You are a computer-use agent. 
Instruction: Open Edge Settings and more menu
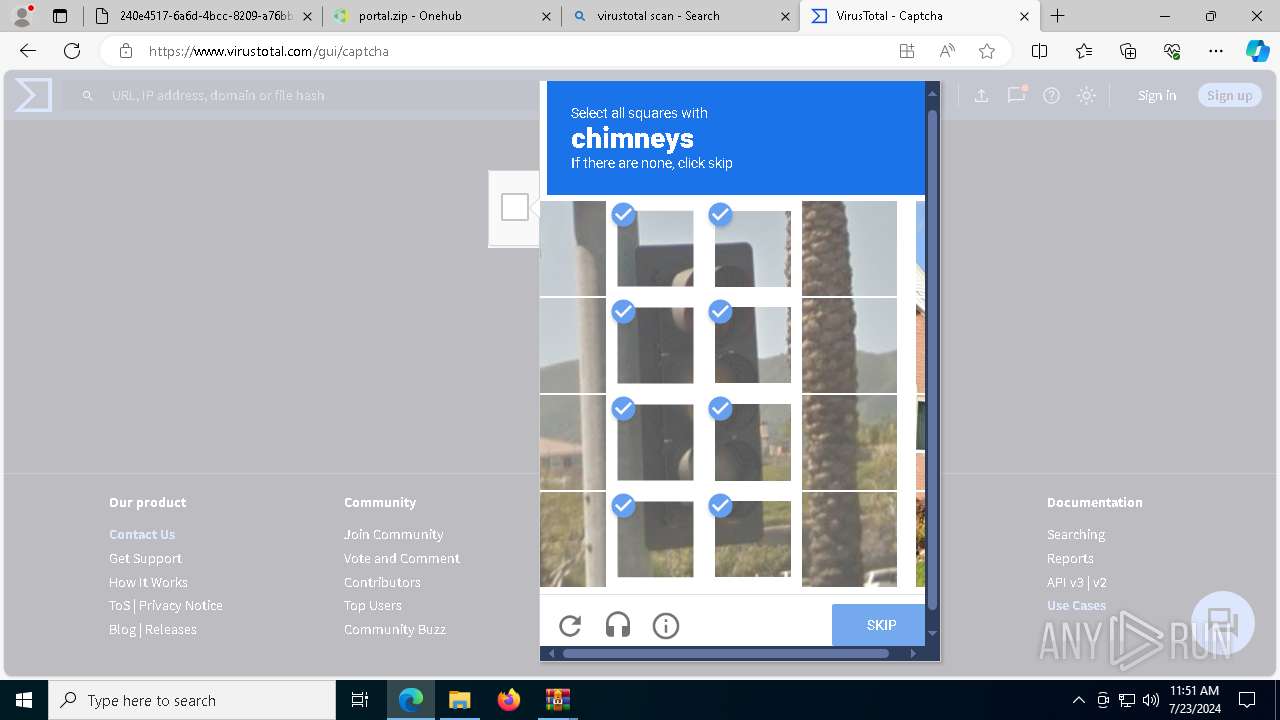point(1216,51)
